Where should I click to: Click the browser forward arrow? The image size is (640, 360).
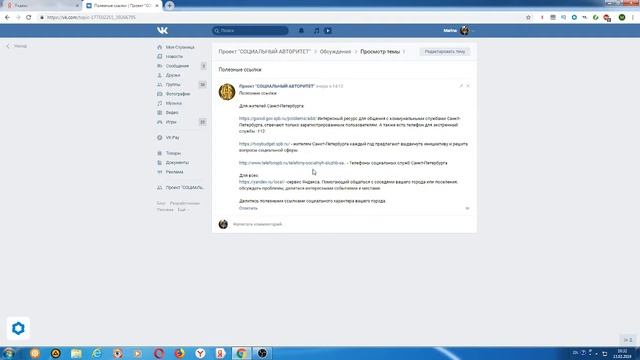click(x=18, y=18)
